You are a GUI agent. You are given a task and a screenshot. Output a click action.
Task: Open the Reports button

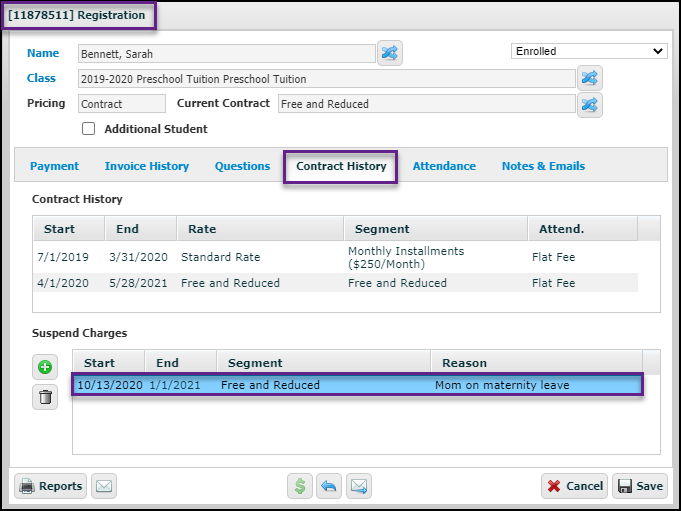51,487
